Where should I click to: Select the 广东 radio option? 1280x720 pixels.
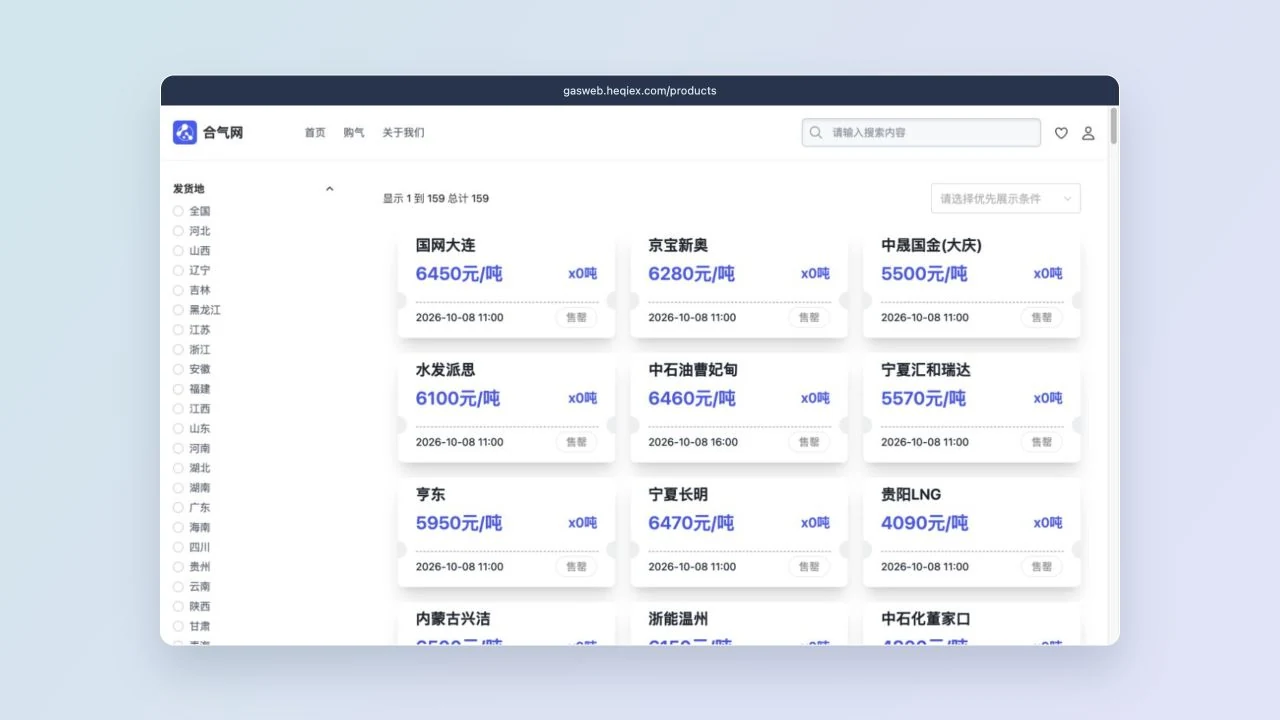tap(178, 508)
